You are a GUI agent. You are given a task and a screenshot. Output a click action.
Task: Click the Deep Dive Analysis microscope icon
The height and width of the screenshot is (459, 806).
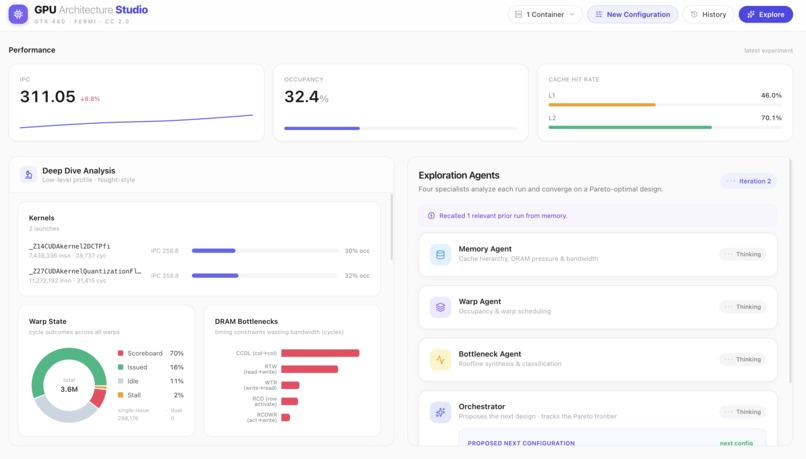tap(28, 175)
